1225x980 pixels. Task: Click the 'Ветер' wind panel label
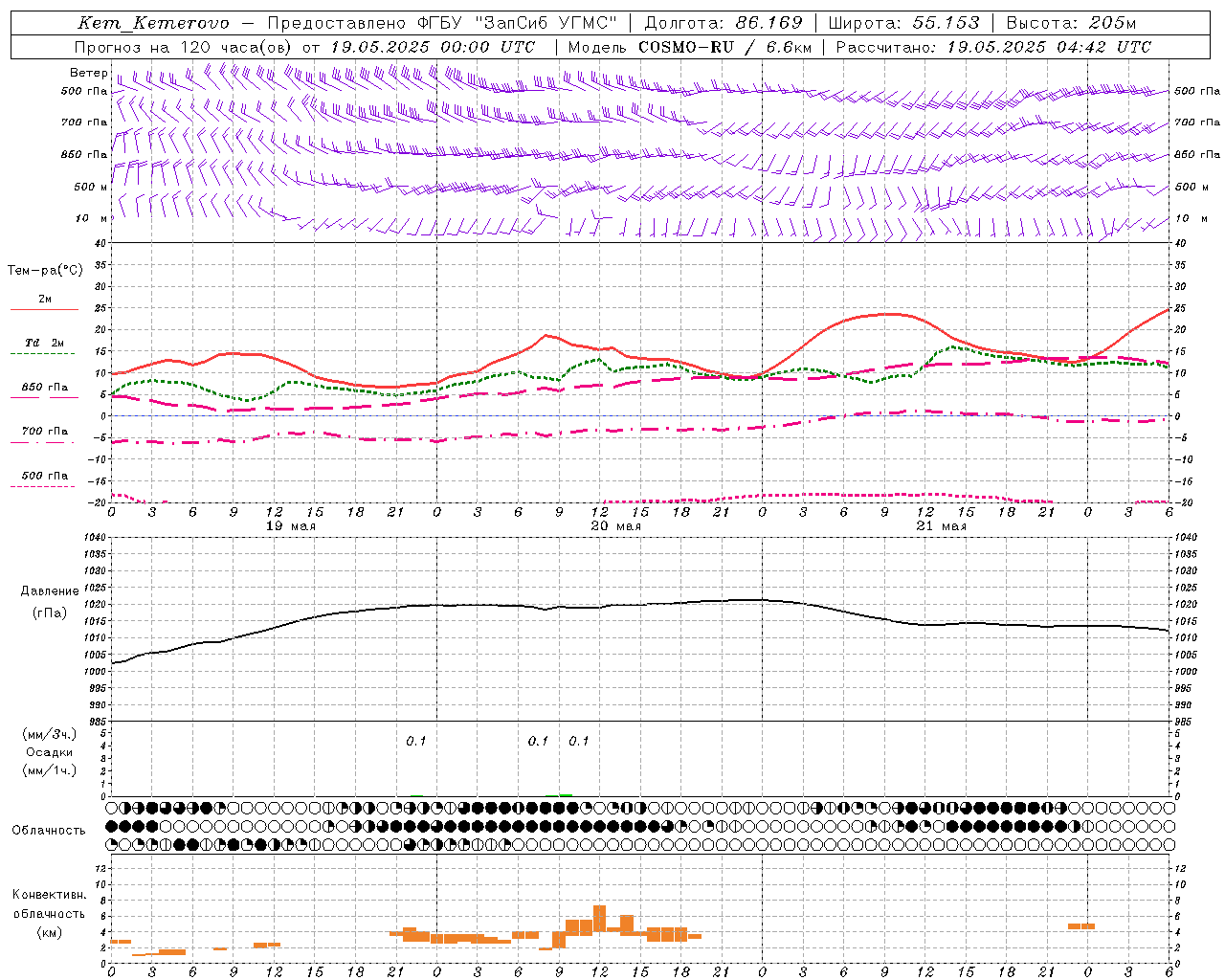[x=88, y=73]
